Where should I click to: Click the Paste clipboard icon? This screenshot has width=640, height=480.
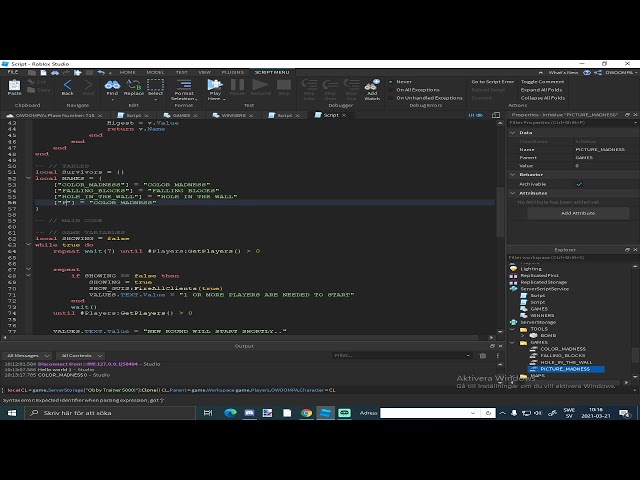tap(14, 87)
